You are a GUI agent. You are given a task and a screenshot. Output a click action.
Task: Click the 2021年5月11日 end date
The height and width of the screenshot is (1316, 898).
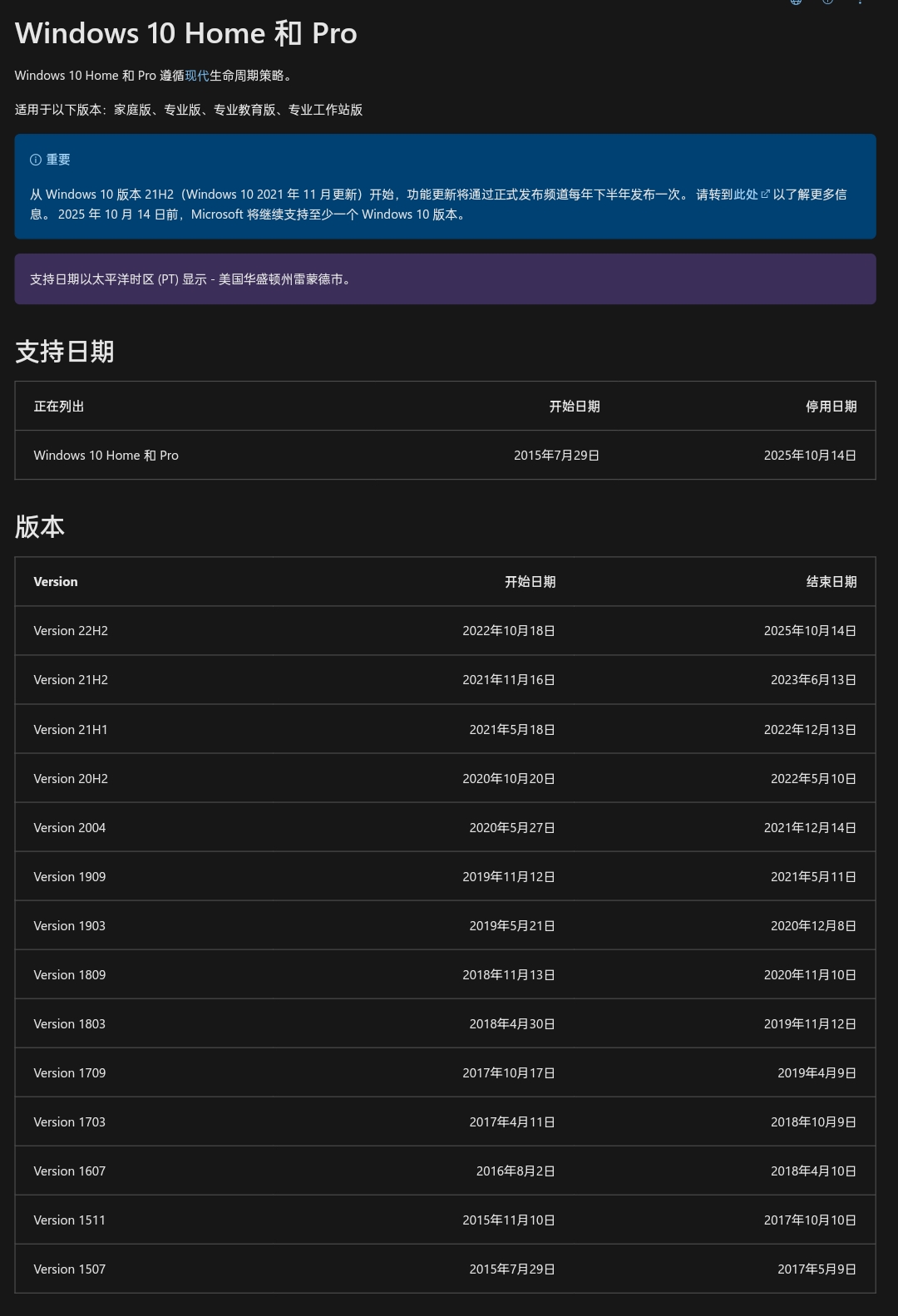813,877
